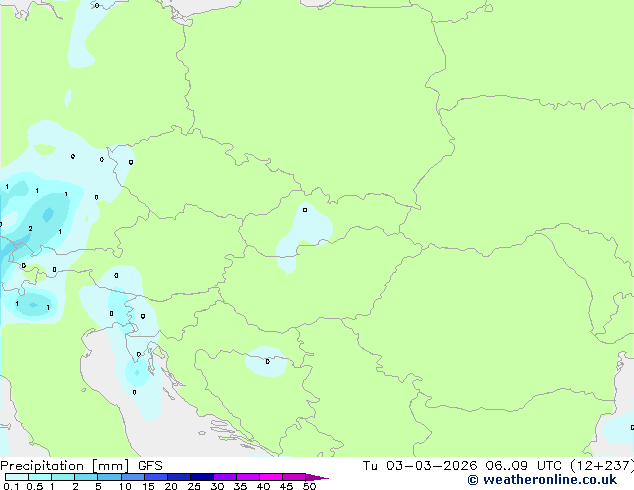The image size is (634, 490).
Task: Click the 20–25 mm legend color box
Action: [179, 477]
